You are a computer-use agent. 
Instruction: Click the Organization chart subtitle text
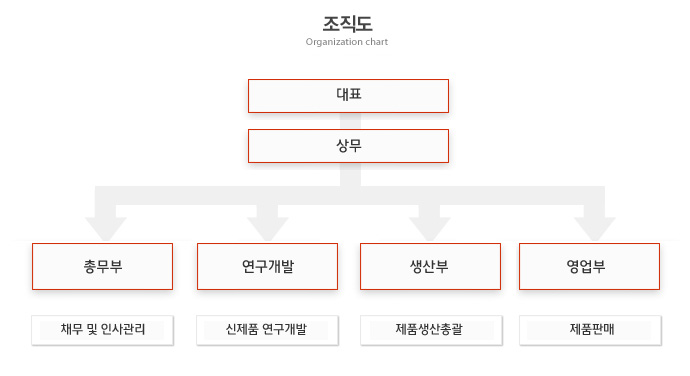(347, 42)
